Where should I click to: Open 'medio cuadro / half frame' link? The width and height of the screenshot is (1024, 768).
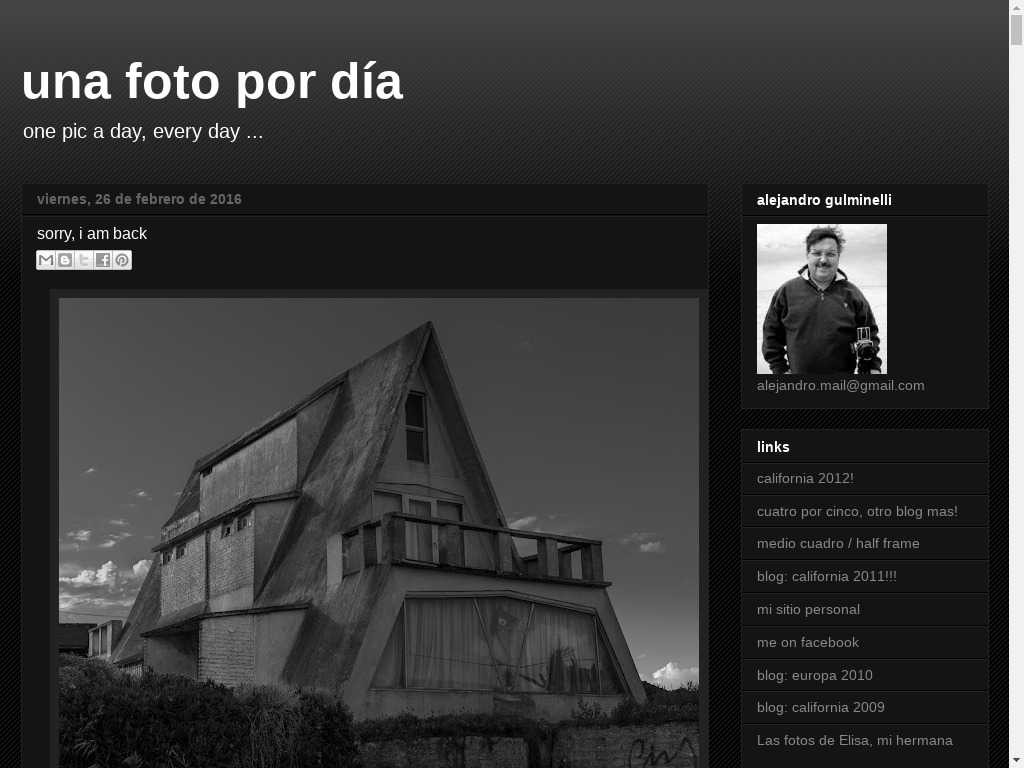[x=838, y=543]
